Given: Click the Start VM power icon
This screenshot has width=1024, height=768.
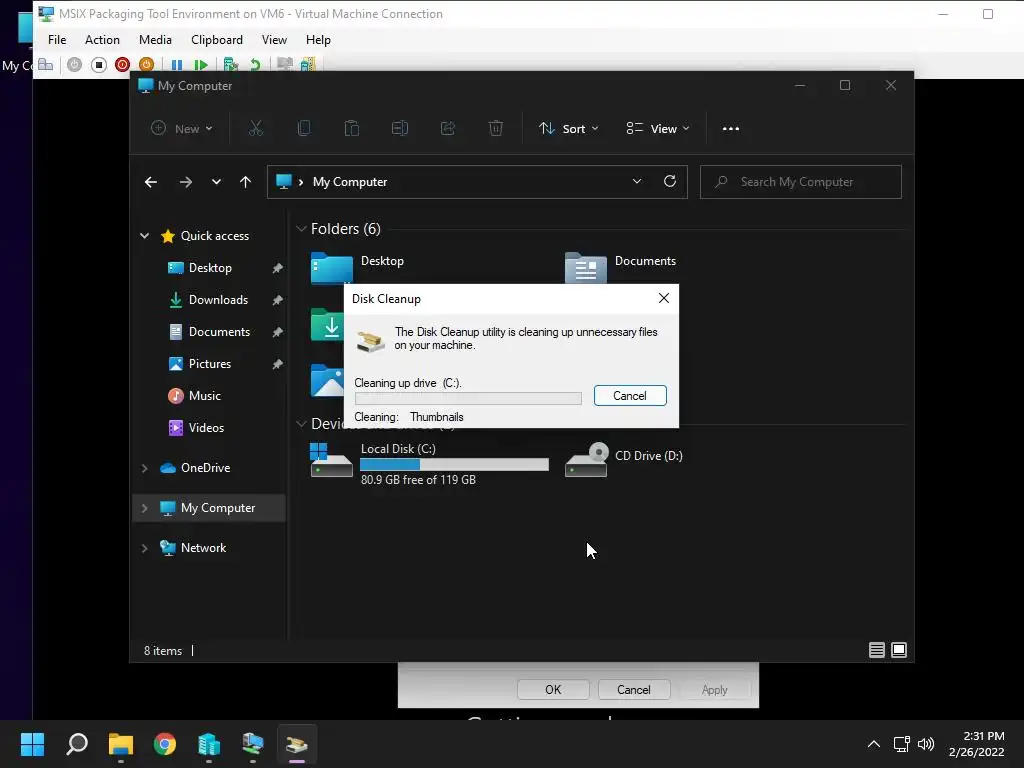Looking at the screenshot, I should [74, 65].
